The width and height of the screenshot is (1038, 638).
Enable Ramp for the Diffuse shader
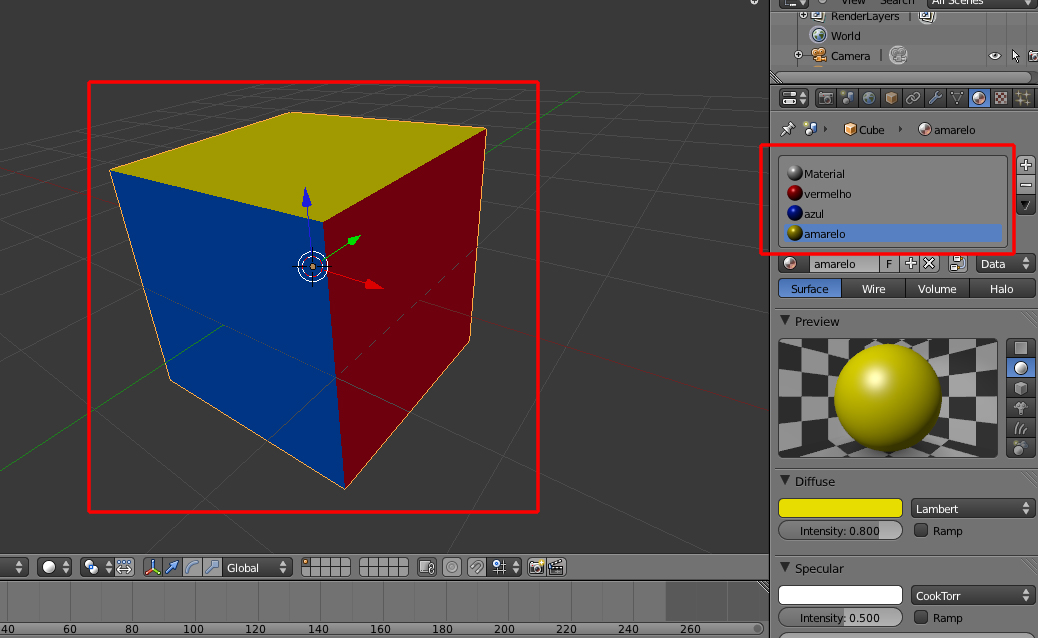coord(919,531)
